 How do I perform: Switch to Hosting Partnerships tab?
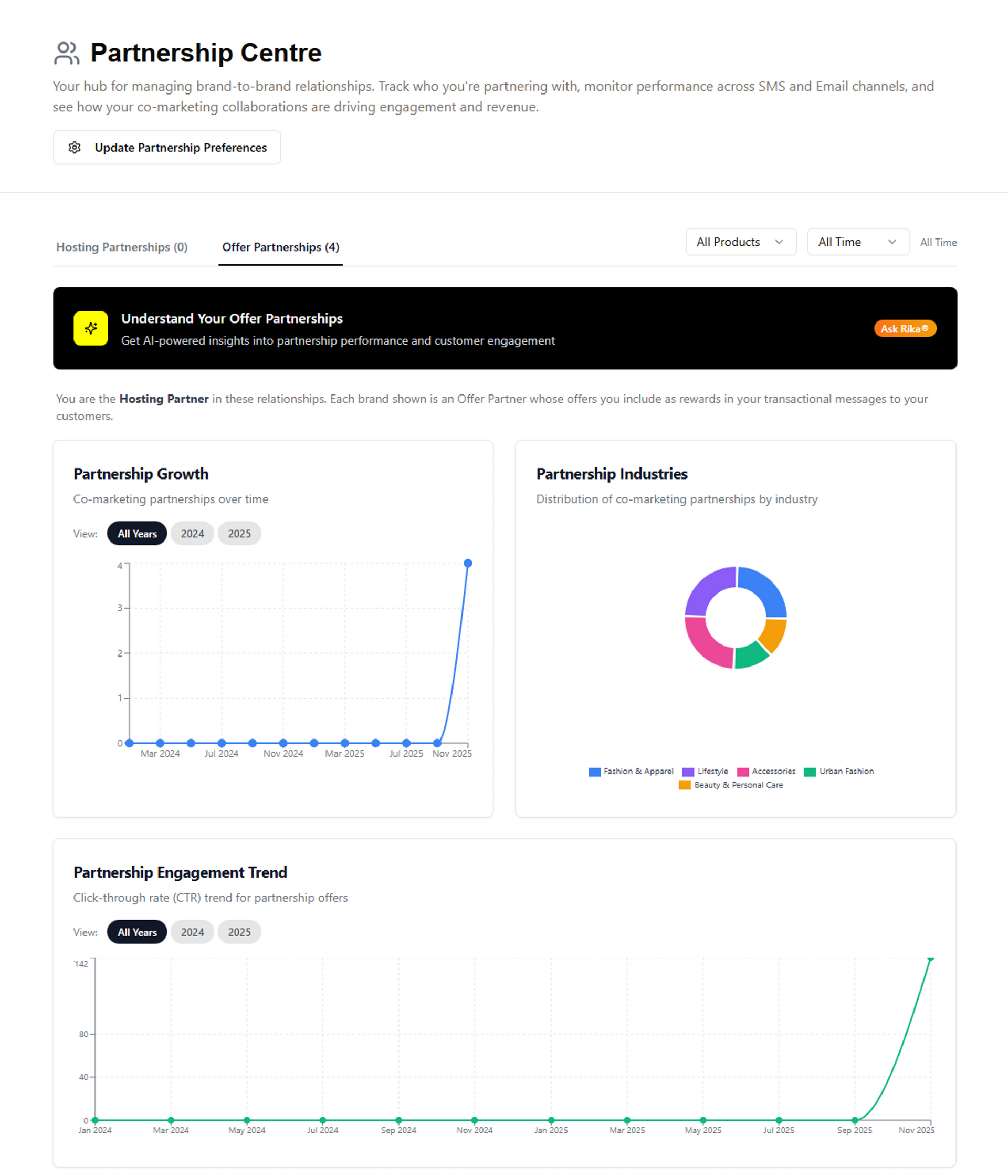click(x=122, y=247)
